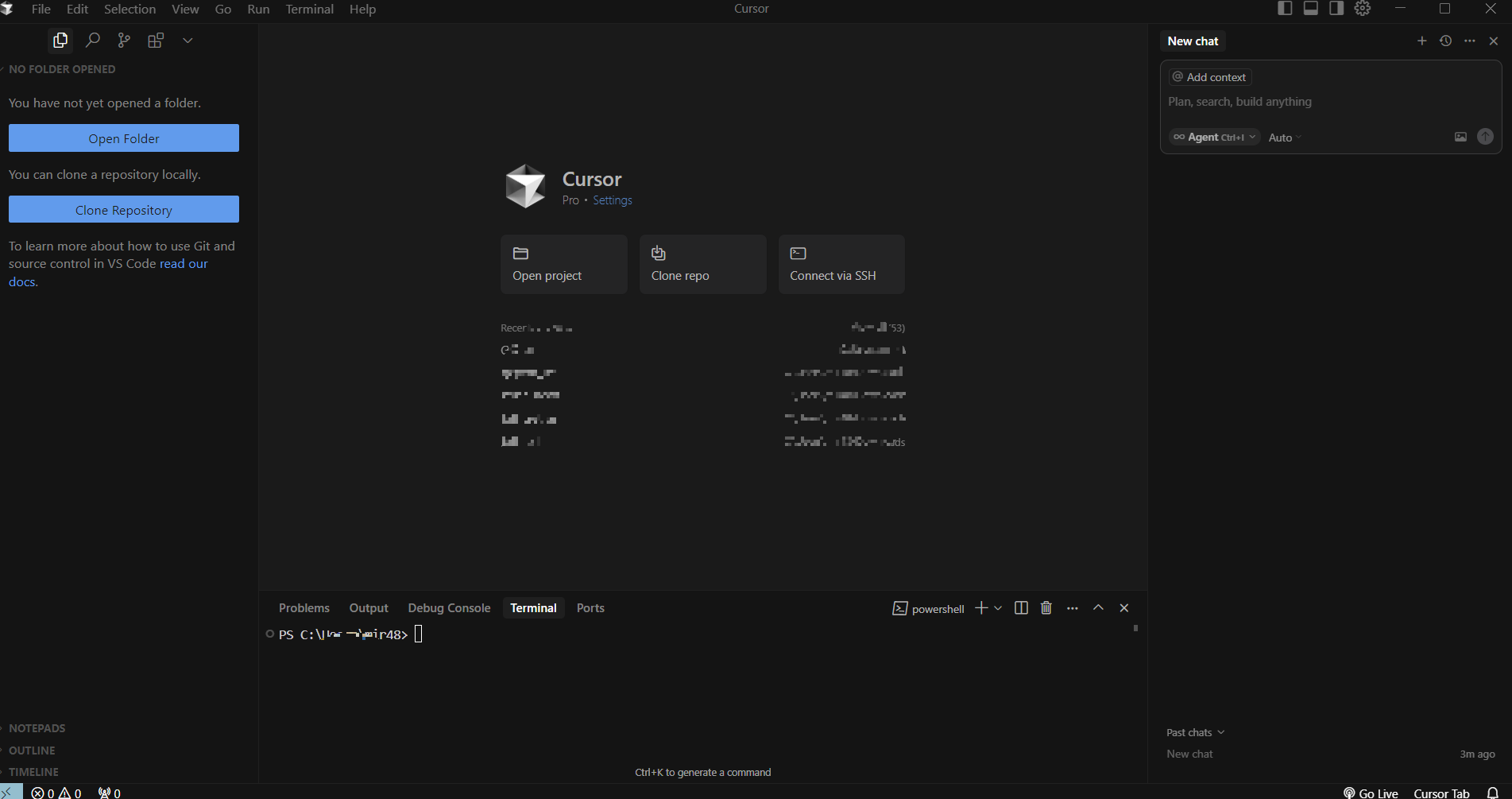
Task: Open the Source Control view icon
Action: tap(124, 40)
